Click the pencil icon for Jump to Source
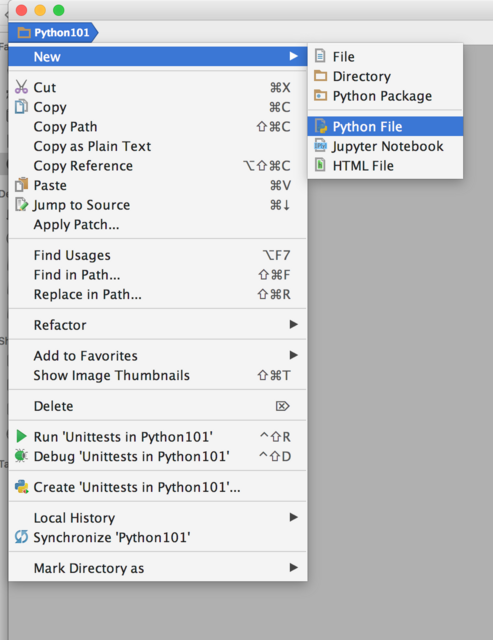Viewport: 493px width, 640px height. [21, 204]
